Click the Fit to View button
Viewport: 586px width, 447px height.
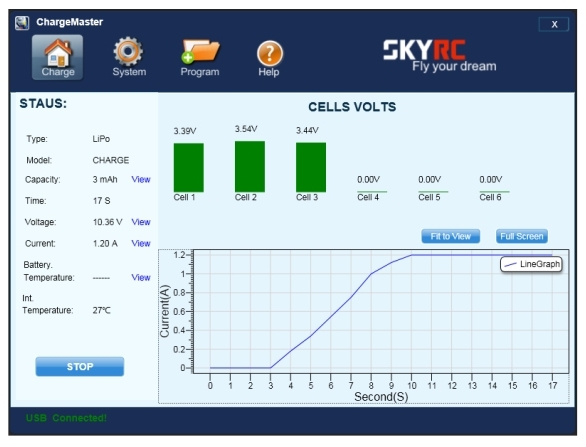click(x=451, y=236)
